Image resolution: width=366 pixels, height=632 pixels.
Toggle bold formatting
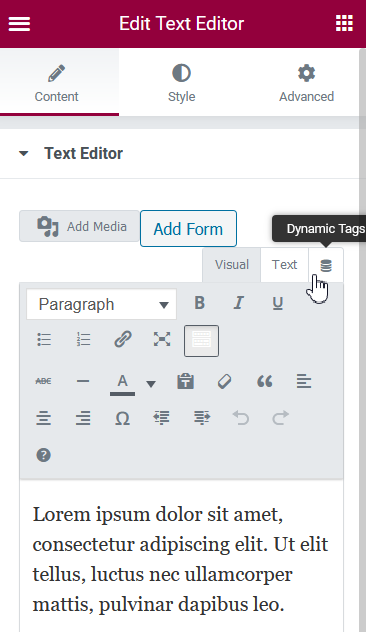tap(200, 303)
